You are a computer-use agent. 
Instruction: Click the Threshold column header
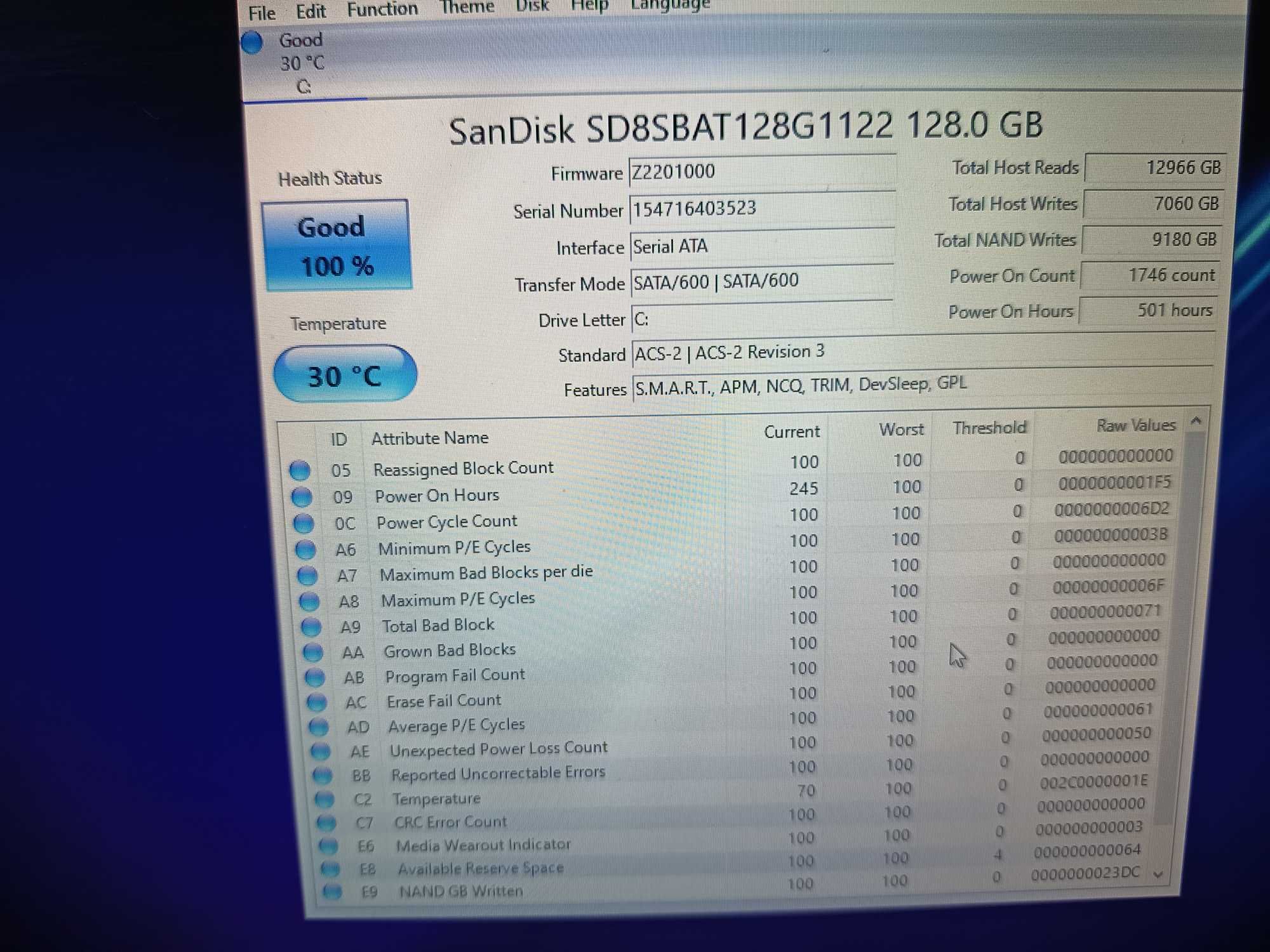click(989, 428)
